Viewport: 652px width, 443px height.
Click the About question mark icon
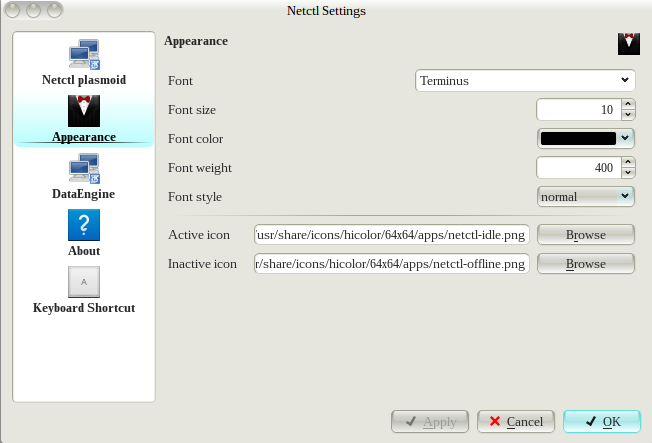[84, 225]
